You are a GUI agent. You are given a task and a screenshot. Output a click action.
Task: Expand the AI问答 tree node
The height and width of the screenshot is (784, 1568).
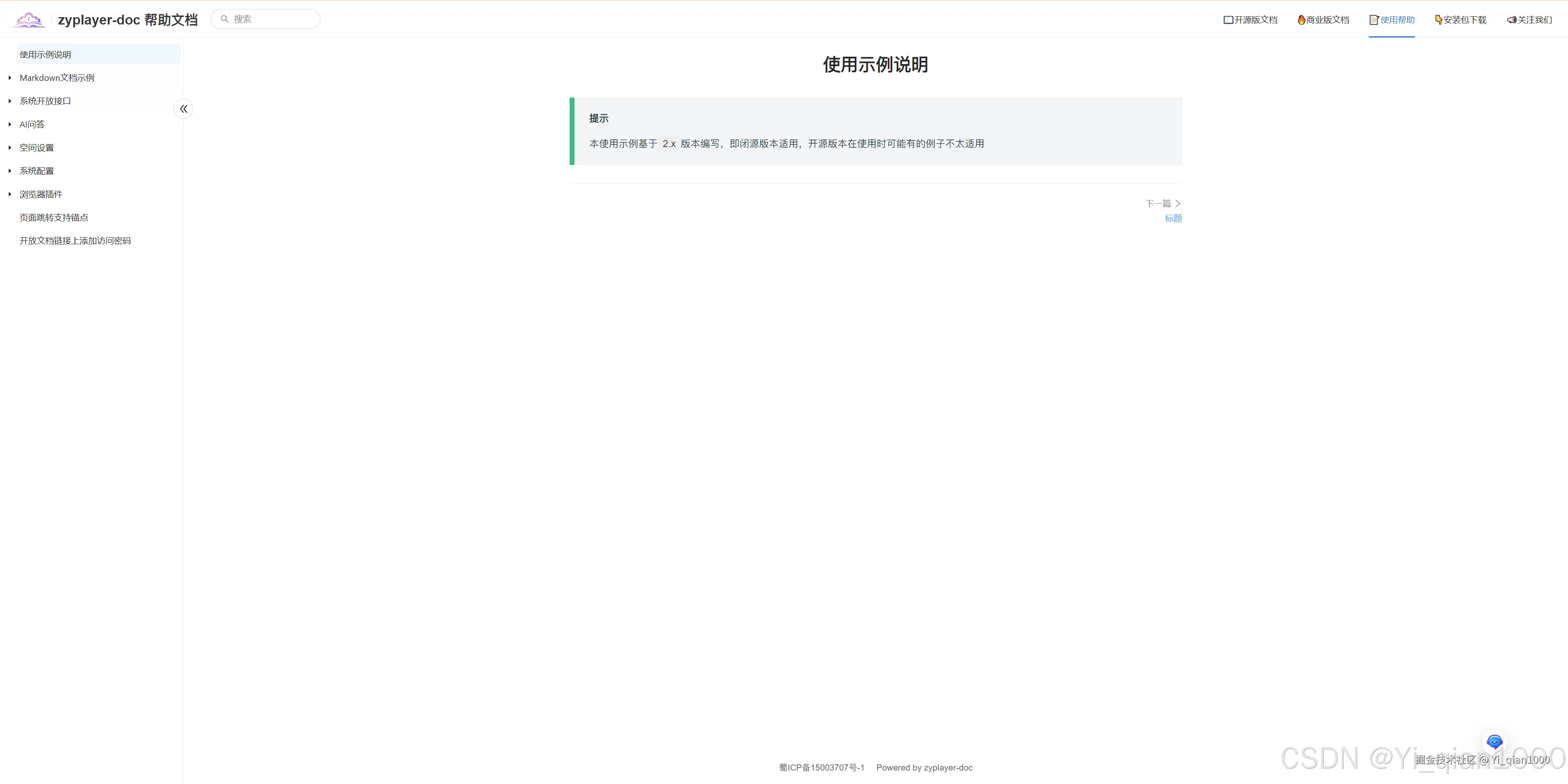[x=10, y=124]
